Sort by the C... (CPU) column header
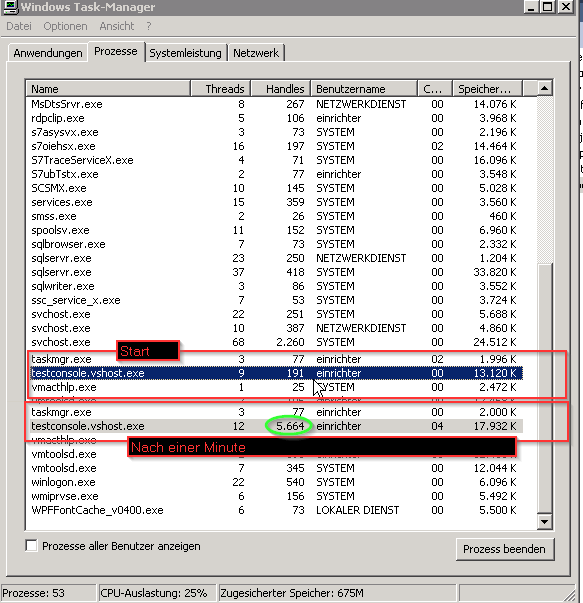Viewport: 583px width, 603px height. tap(435, 89)
